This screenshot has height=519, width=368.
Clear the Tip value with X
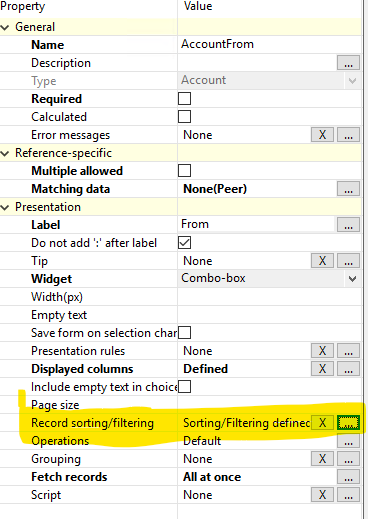pos(322,261)
